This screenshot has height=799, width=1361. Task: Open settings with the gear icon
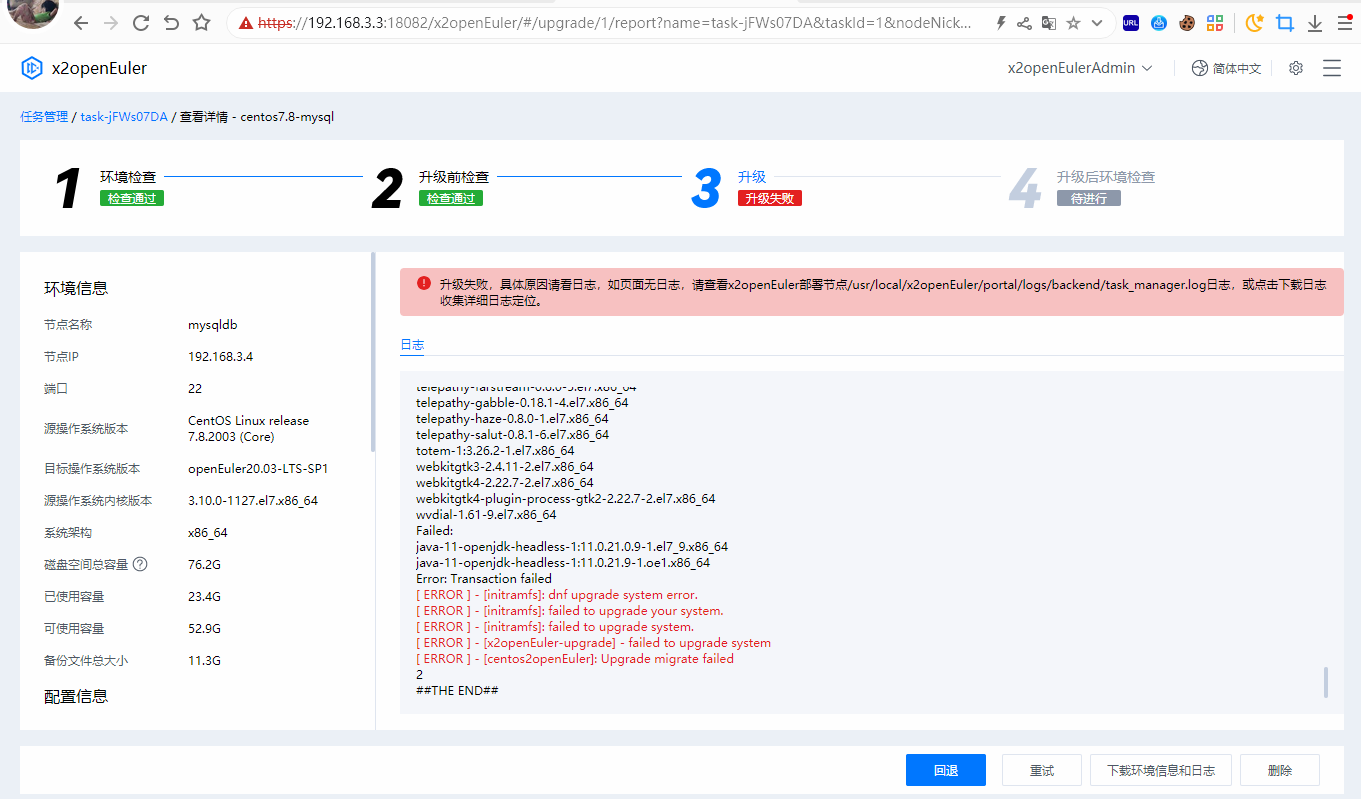pos(1296,68)
